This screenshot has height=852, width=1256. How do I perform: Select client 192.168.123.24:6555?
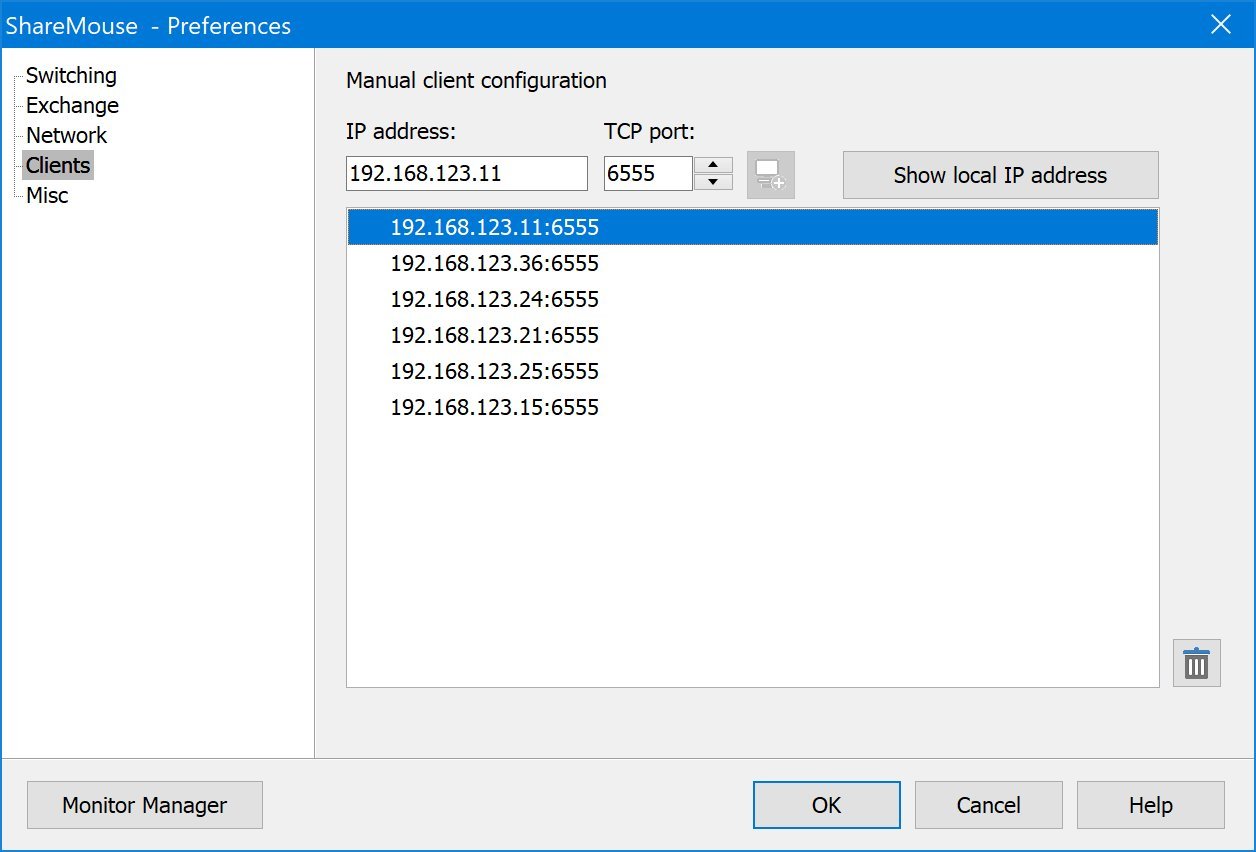[x=494, y=299]
